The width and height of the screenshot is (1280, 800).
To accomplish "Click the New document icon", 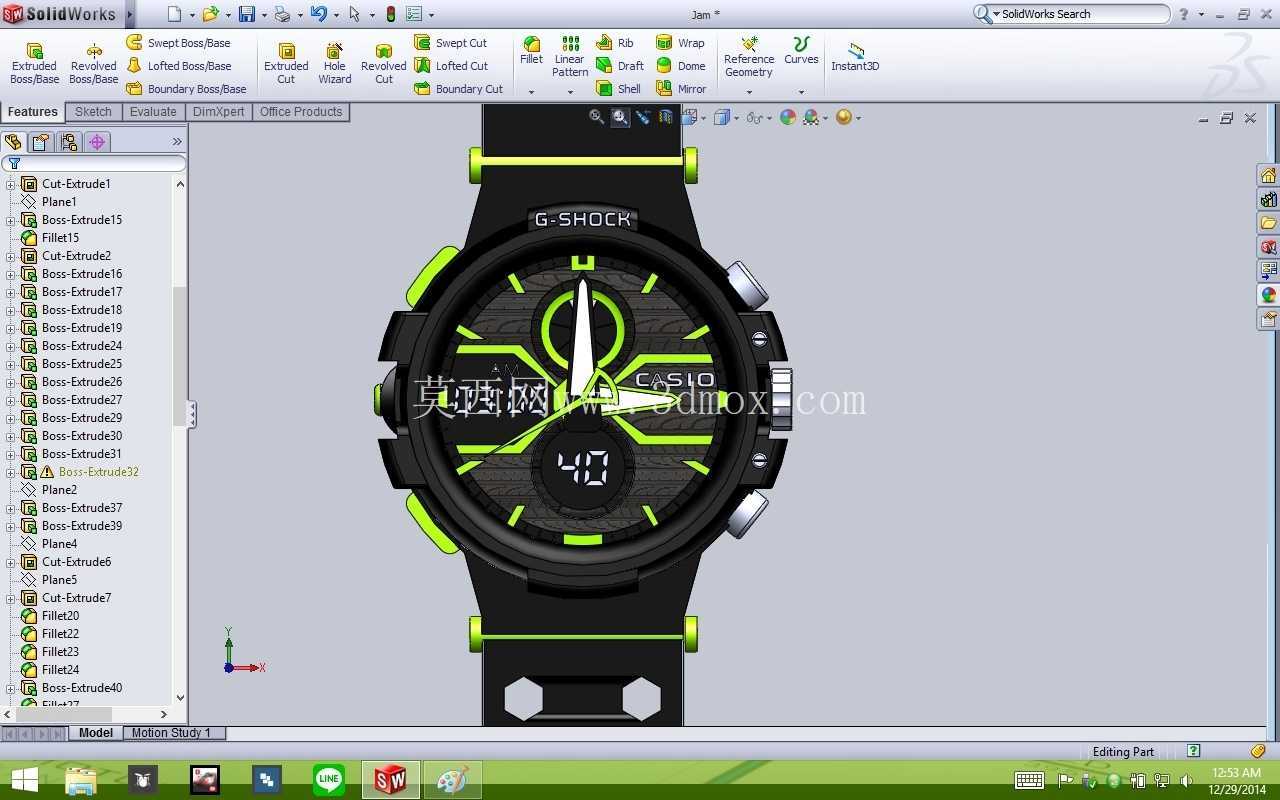I will coord(175,14).
